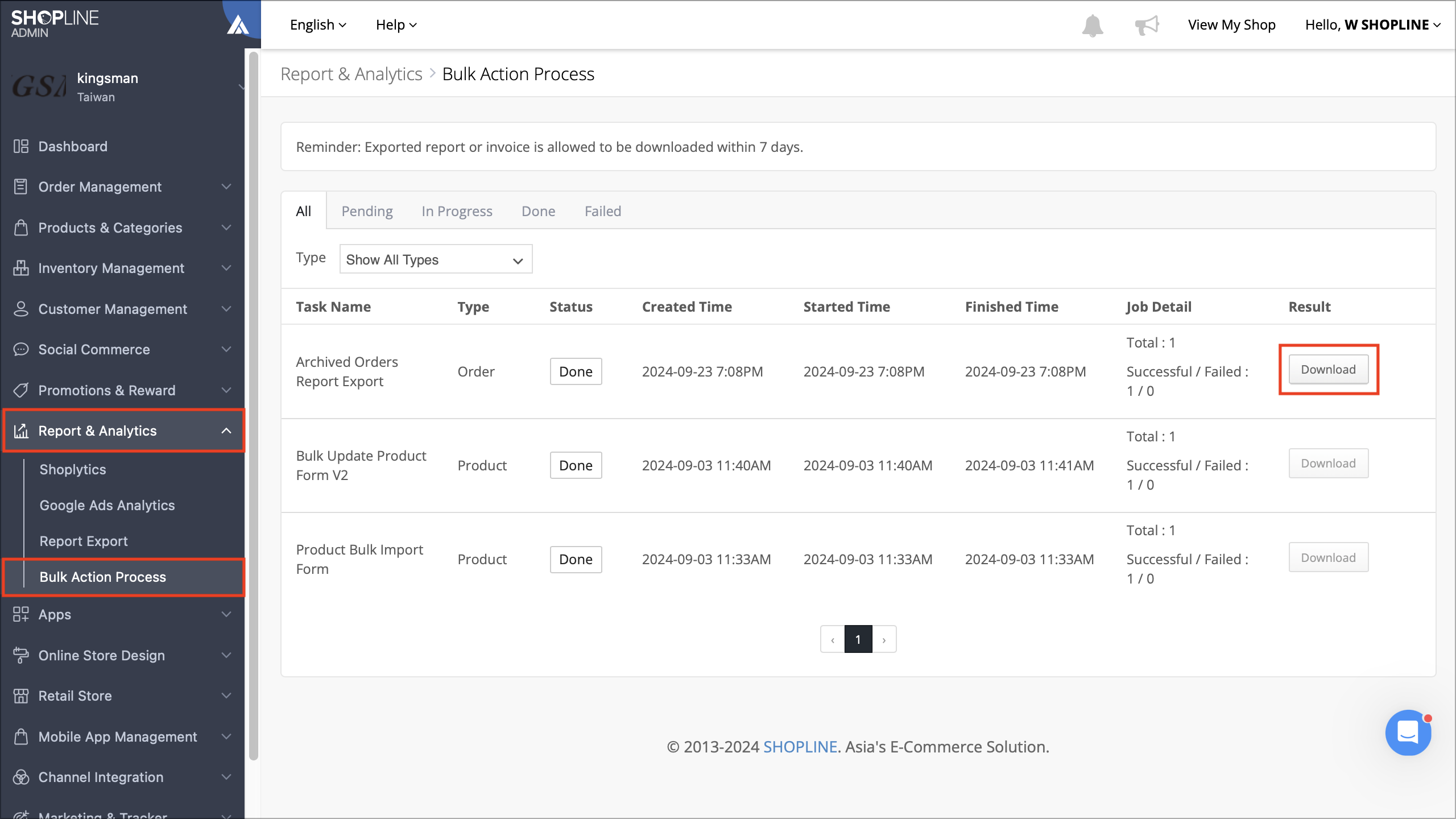The height and width of the screenshot is (819, 1456).
Task: Click Done status of Product Bulk Import row
Action: click(576, 559)
